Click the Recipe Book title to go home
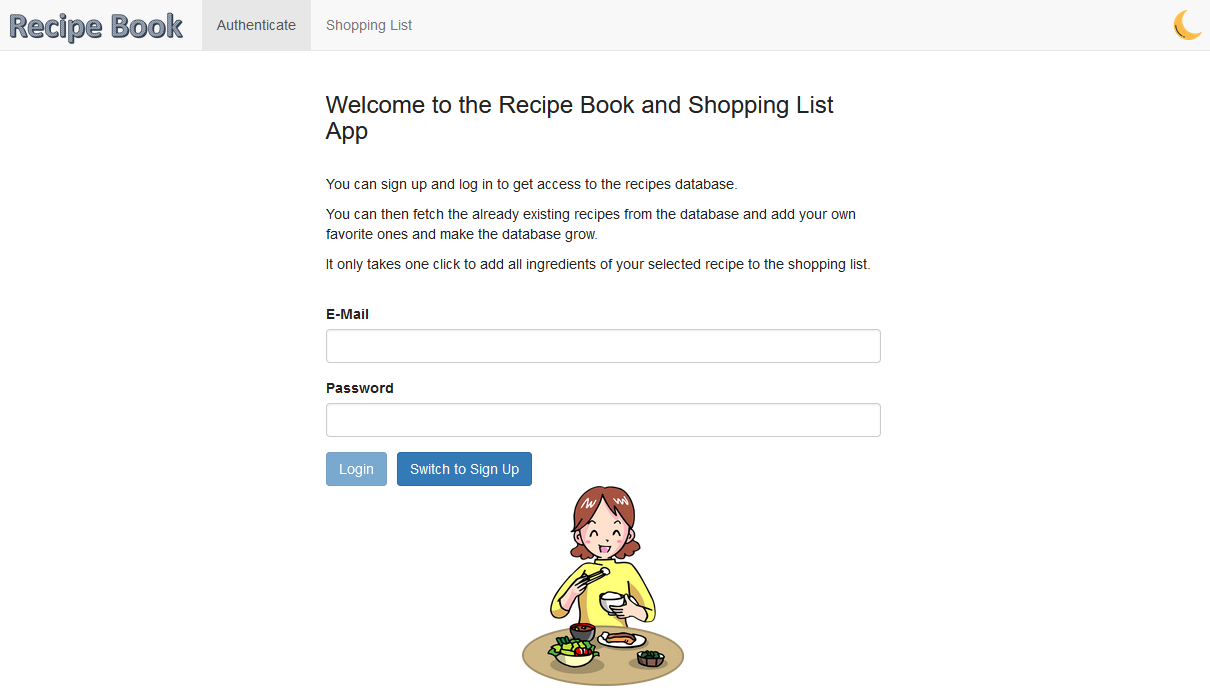1210x692 pixels. point(95,25)
